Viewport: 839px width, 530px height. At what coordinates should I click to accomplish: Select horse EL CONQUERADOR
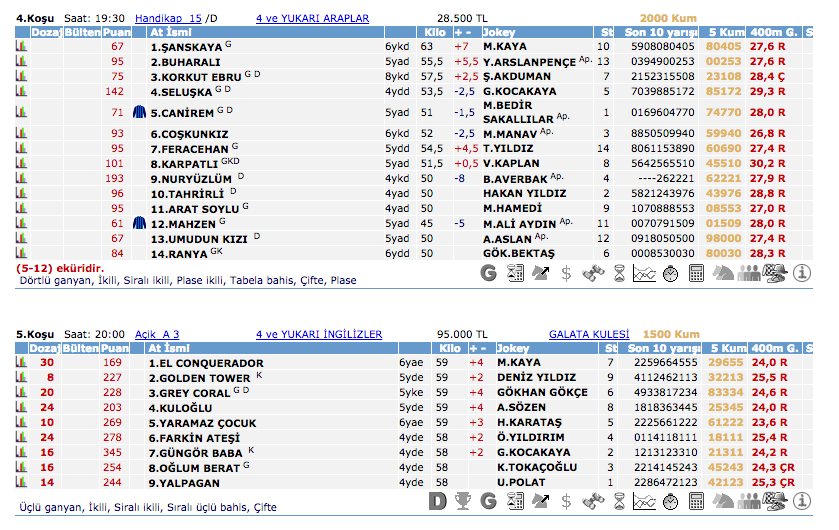[x=206, y=363]
